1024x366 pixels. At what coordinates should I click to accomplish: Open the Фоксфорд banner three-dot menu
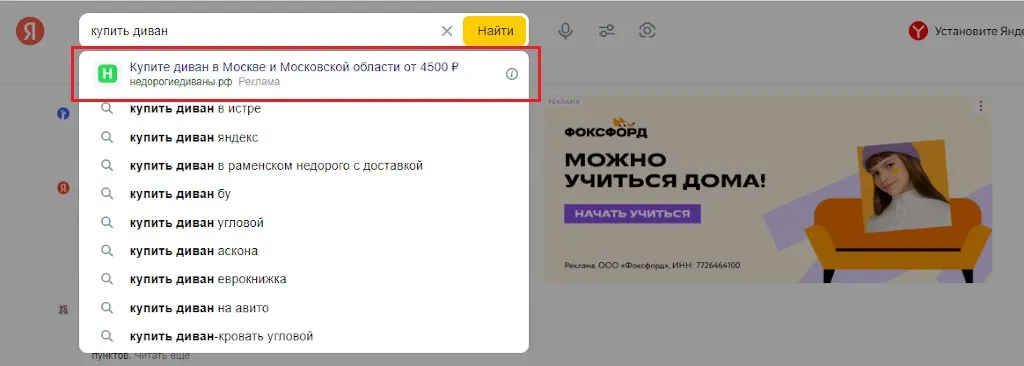click(980, 107)
